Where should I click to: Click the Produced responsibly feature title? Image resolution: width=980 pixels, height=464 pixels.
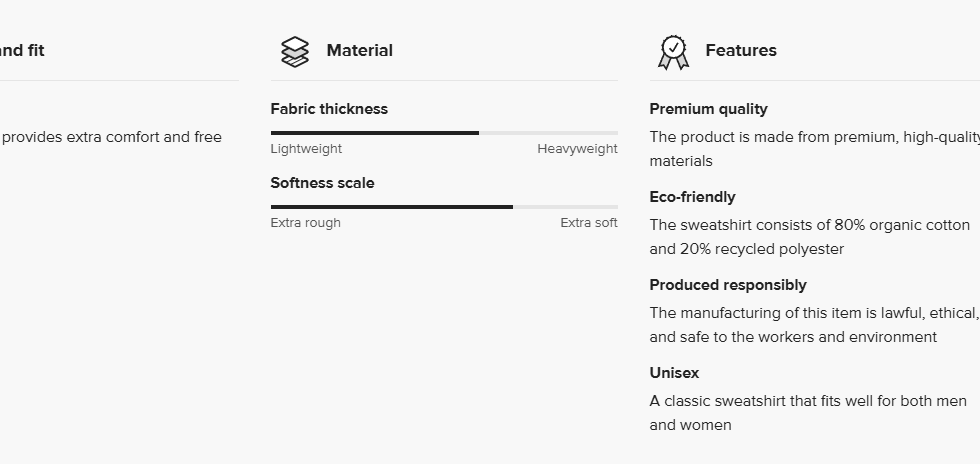[x=727, y=285]
